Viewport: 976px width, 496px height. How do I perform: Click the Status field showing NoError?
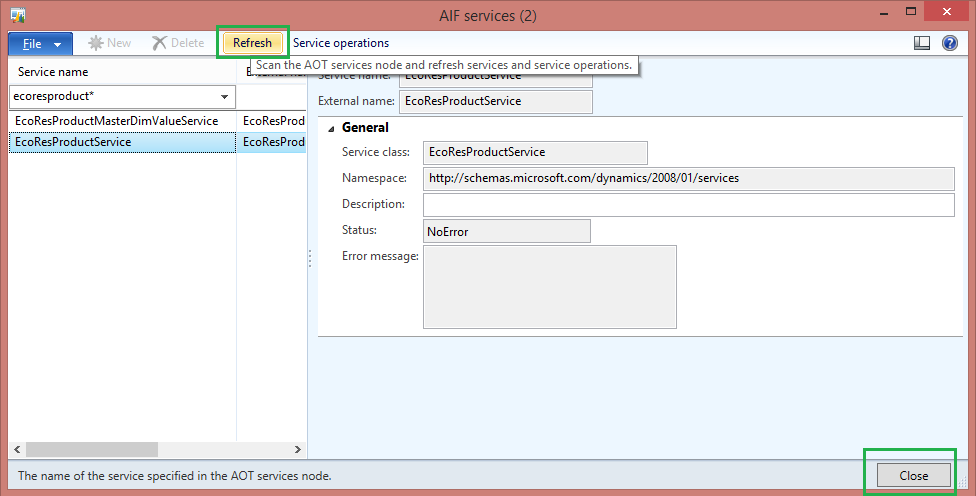coord(507,231)
